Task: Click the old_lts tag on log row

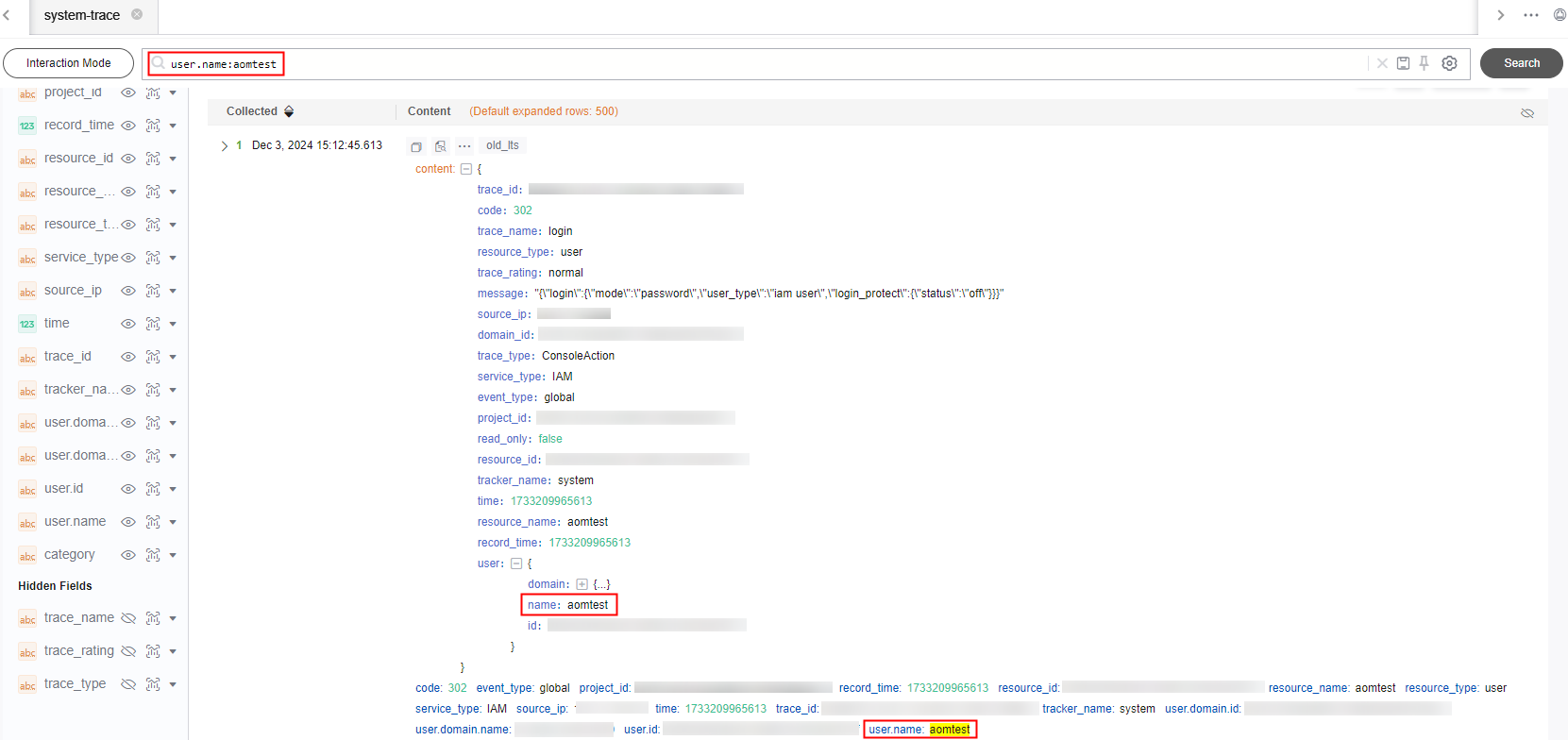Action: click(x=502, y=145)
